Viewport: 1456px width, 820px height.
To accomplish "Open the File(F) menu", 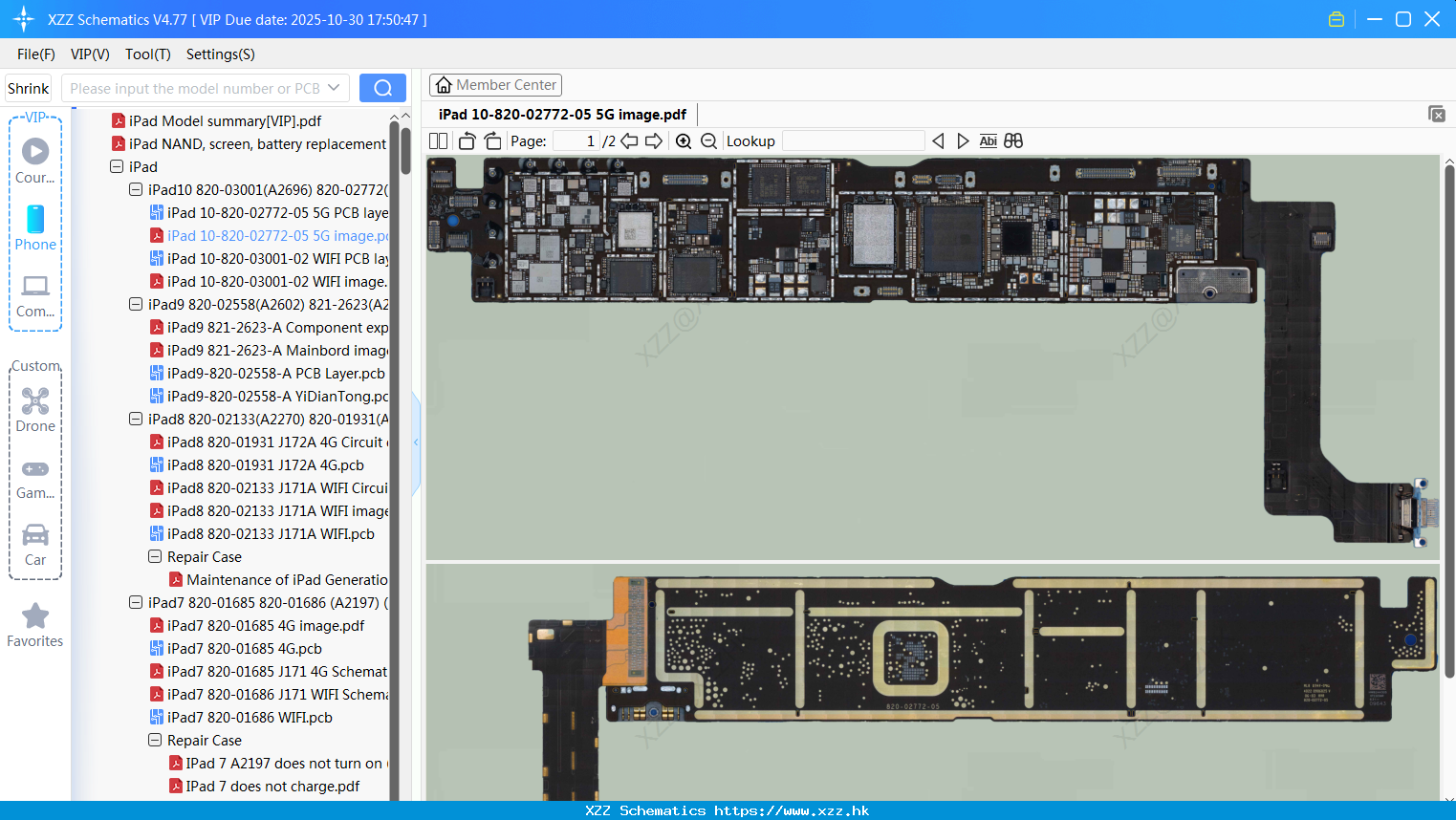I will [x=36, y=54].
